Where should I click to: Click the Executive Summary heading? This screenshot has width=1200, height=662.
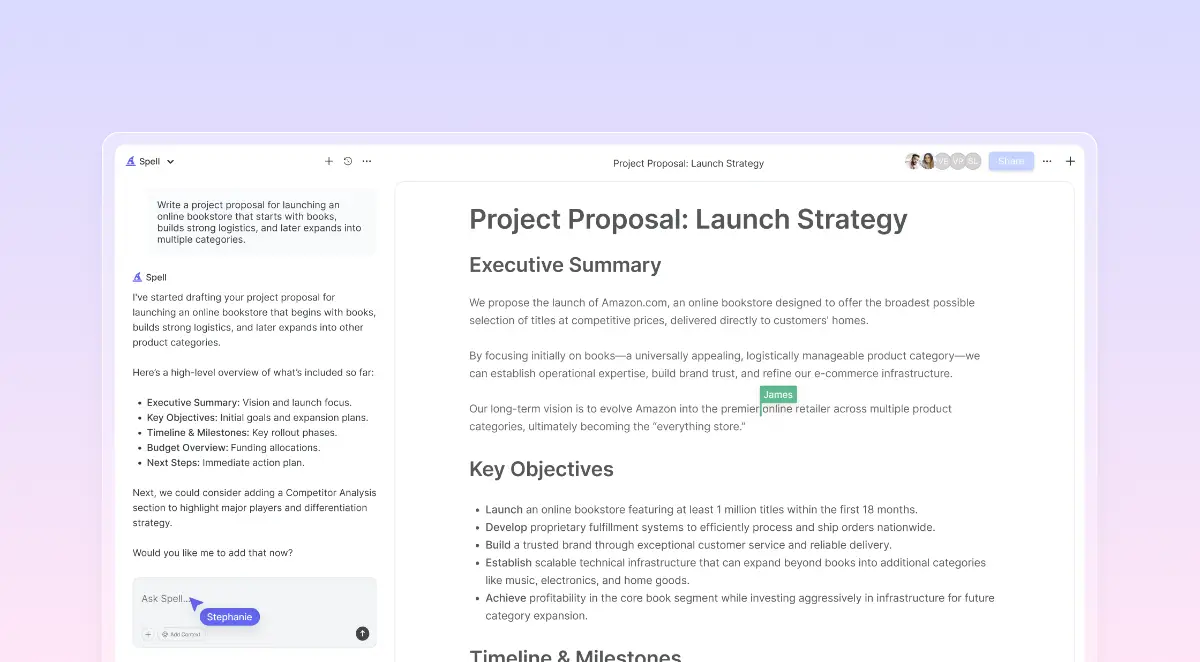[565, 265]
